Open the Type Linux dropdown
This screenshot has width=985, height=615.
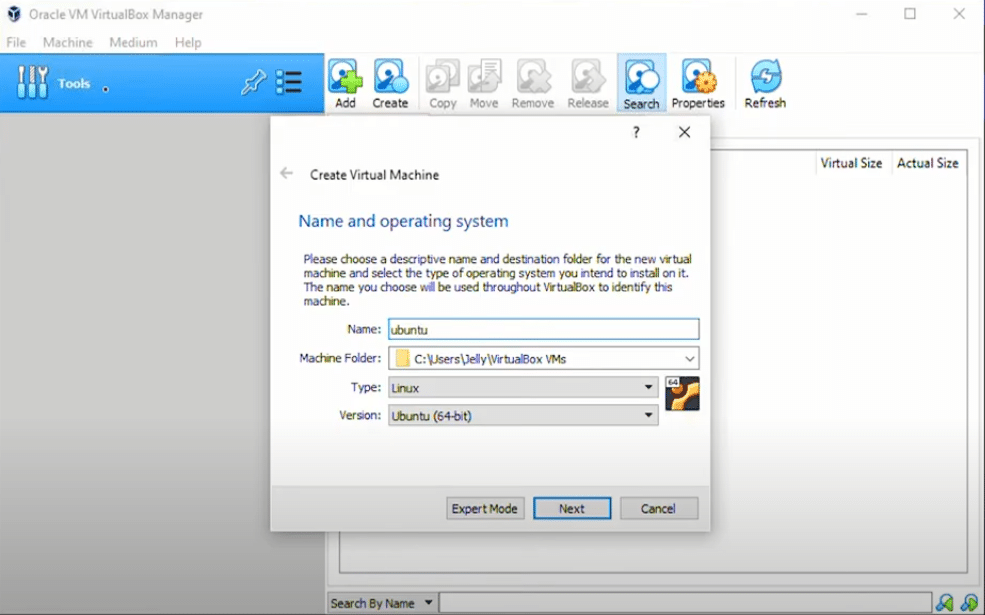point(648,387)
